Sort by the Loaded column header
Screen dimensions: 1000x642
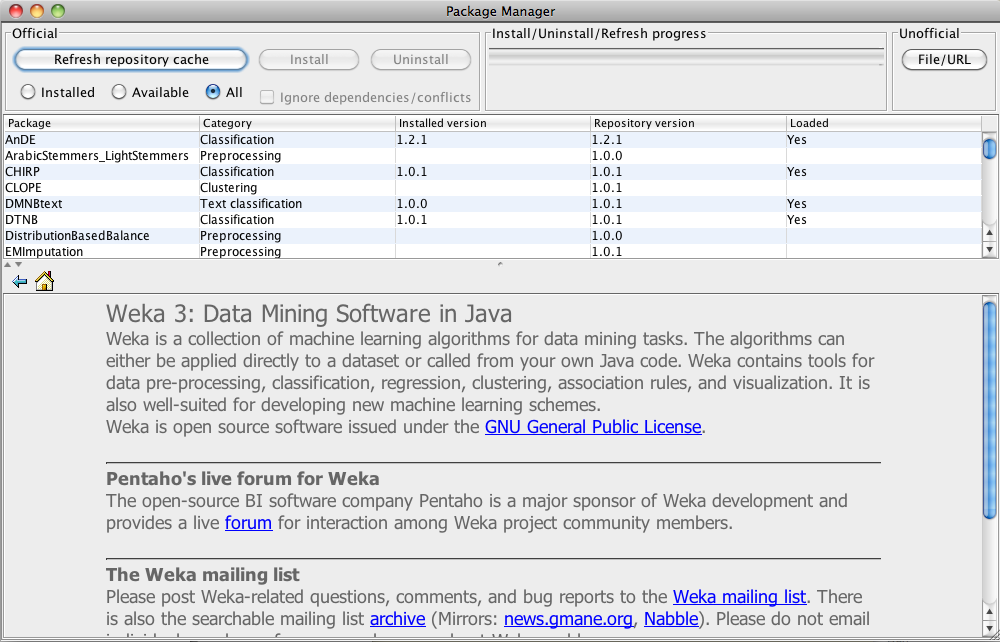click(884, 123)
